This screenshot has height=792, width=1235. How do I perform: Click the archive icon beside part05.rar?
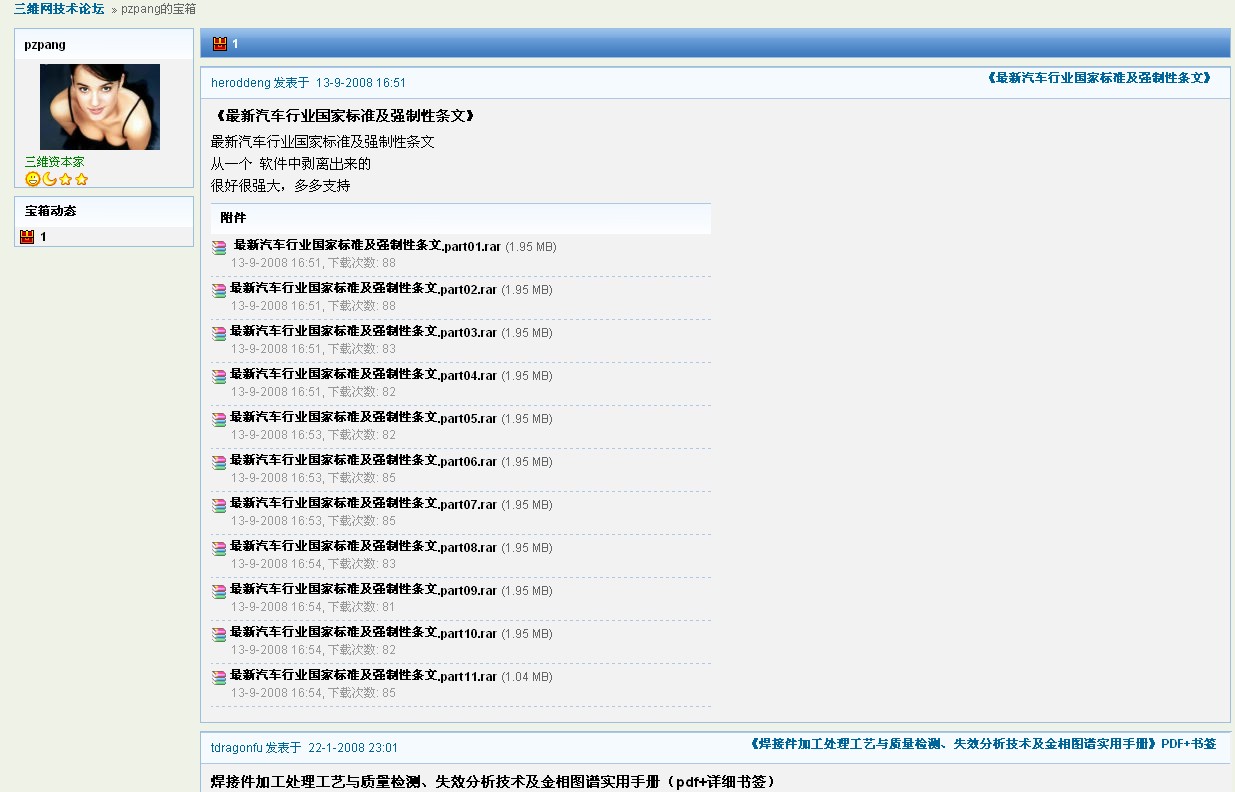pyautogui.click(x=219, y=420)
